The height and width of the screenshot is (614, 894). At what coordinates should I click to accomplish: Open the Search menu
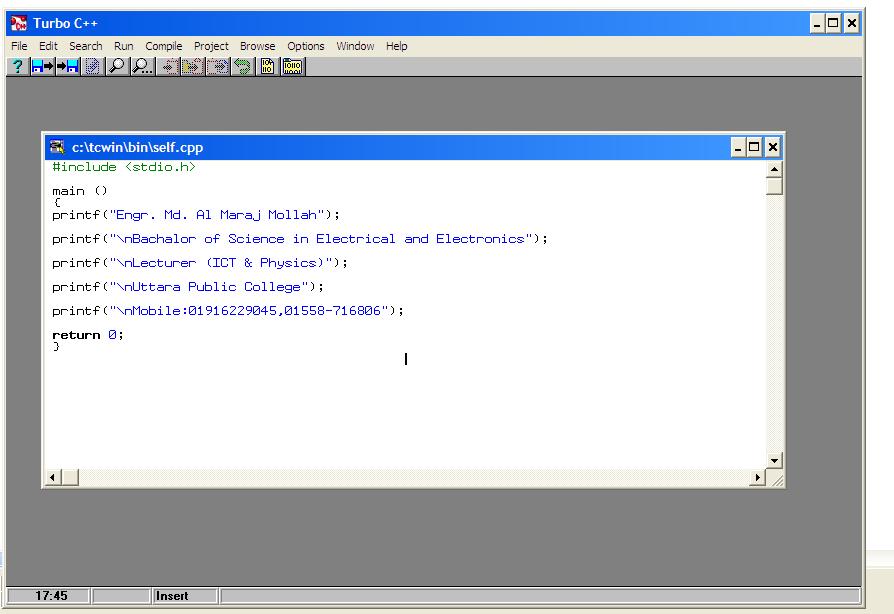[86, 46]
